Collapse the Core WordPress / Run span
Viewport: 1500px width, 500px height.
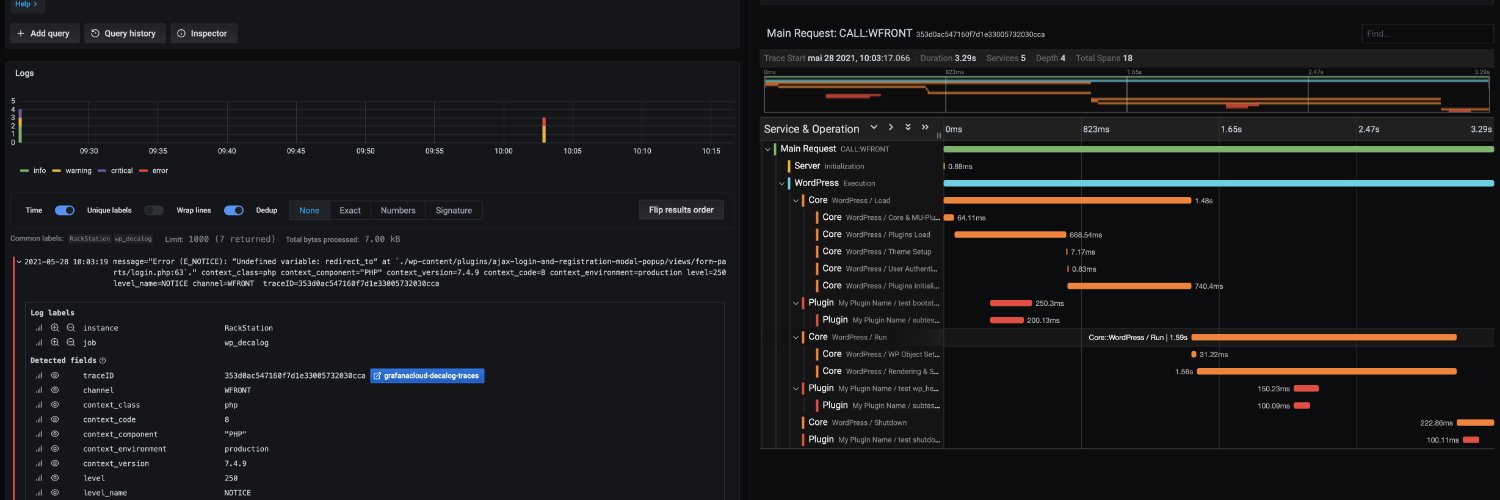click(796, 337)
